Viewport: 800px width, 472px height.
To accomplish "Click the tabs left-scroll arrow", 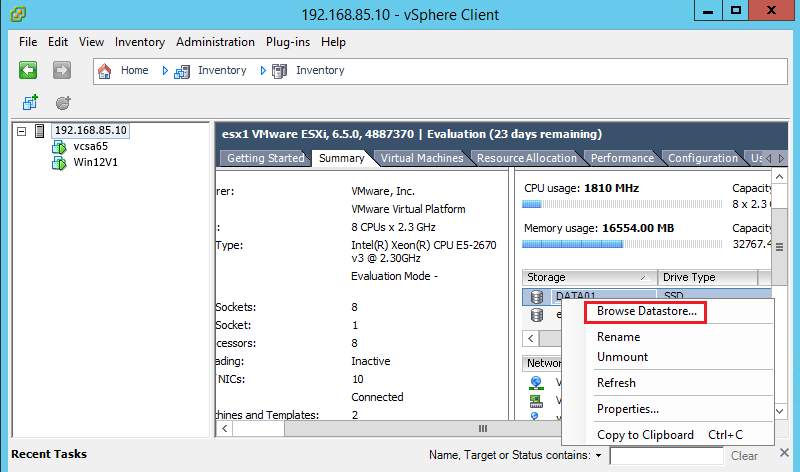I will point(769,158).
